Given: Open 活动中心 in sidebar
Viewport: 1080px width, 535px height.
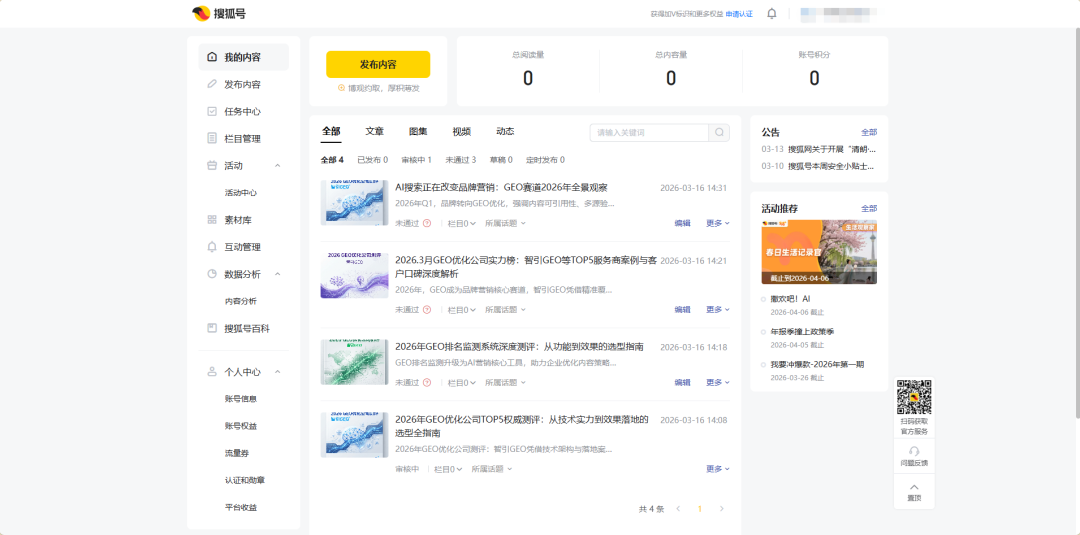Looking at the screenshot, I should coord(240,193).
